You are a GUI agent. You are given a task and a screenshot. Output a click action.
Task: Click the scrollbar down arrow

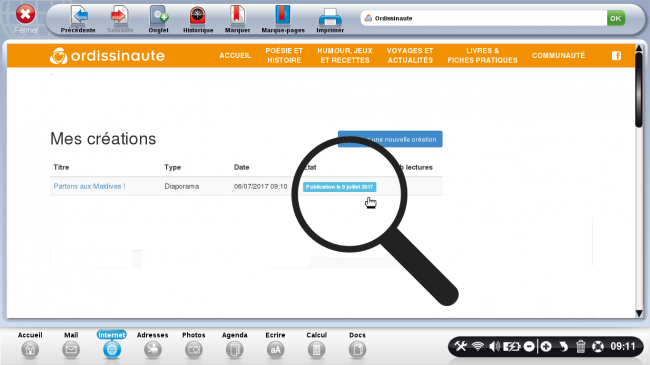click(639, 314)
